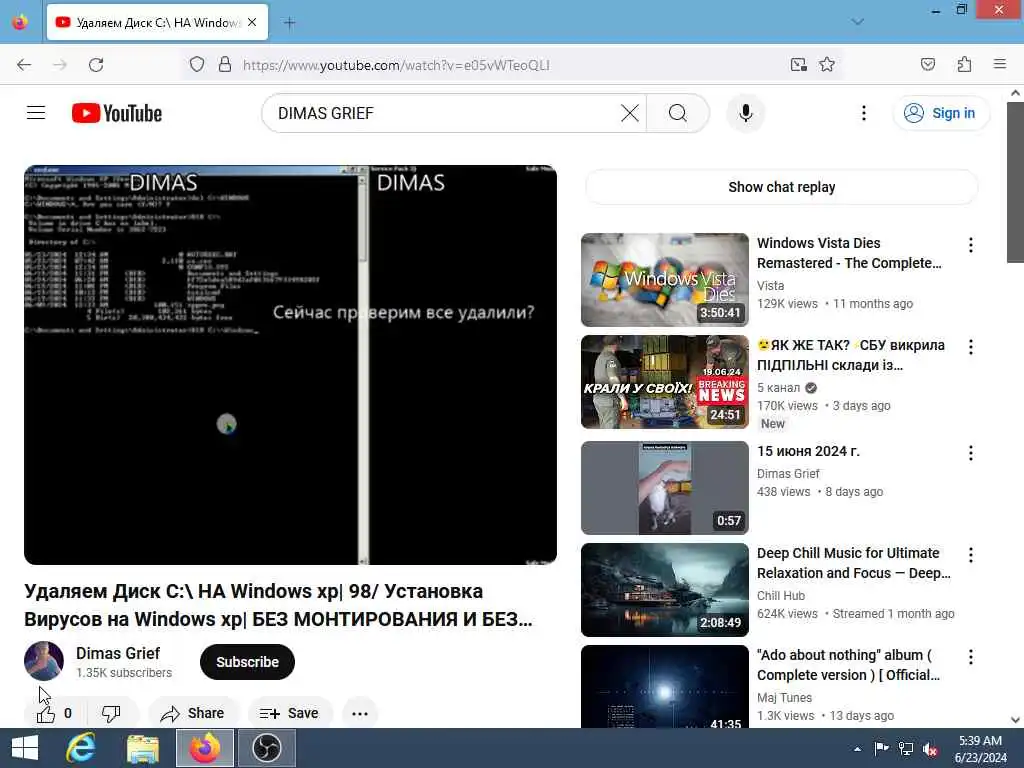Viewport: 1024px width, 768px height.
Task: Go to the YouTube home logo
Action: pyautogui.click(x=117, y=113)
